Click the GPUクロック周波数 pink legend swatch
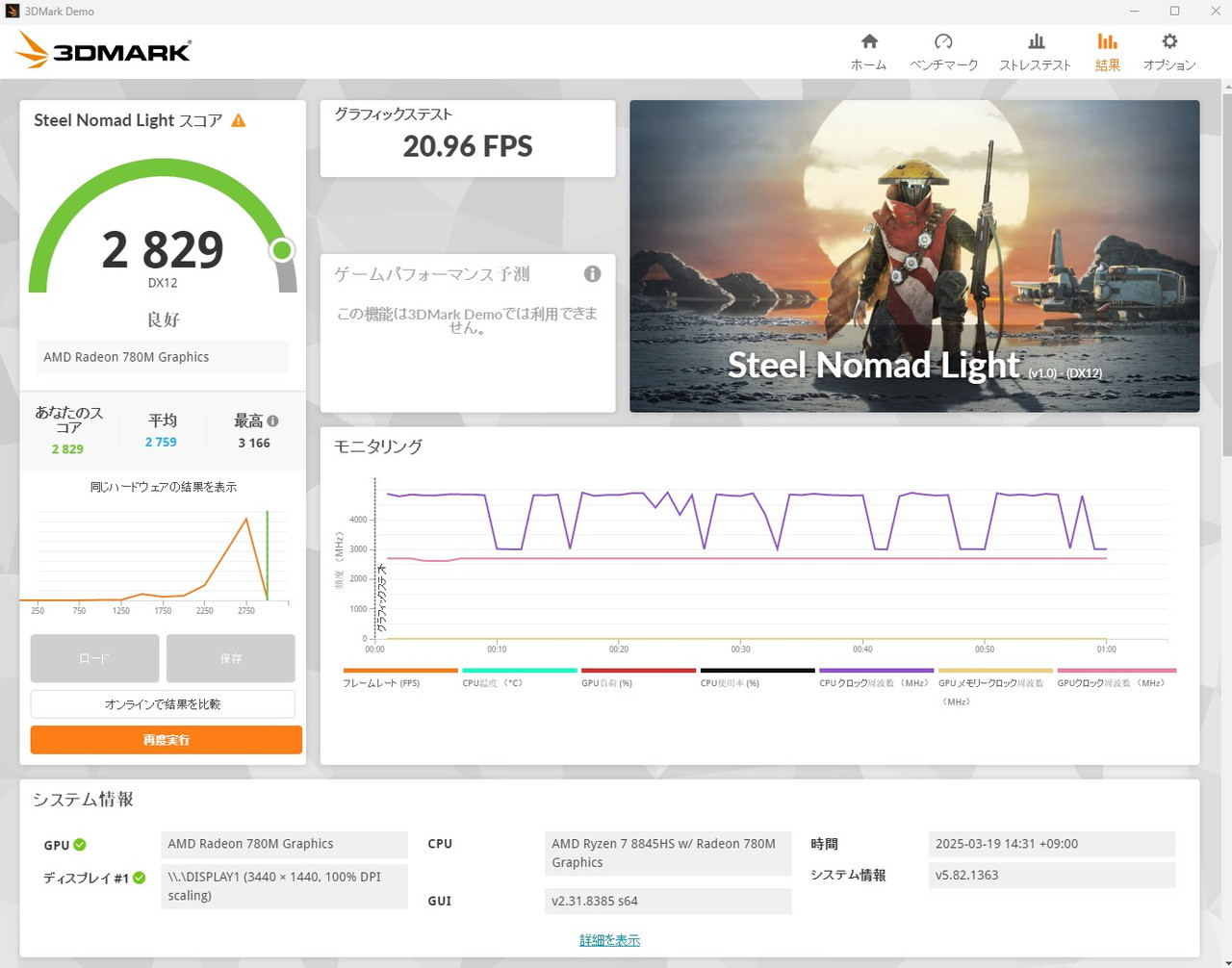This screenshot has height=968, width=1232. coord(1116,671)
